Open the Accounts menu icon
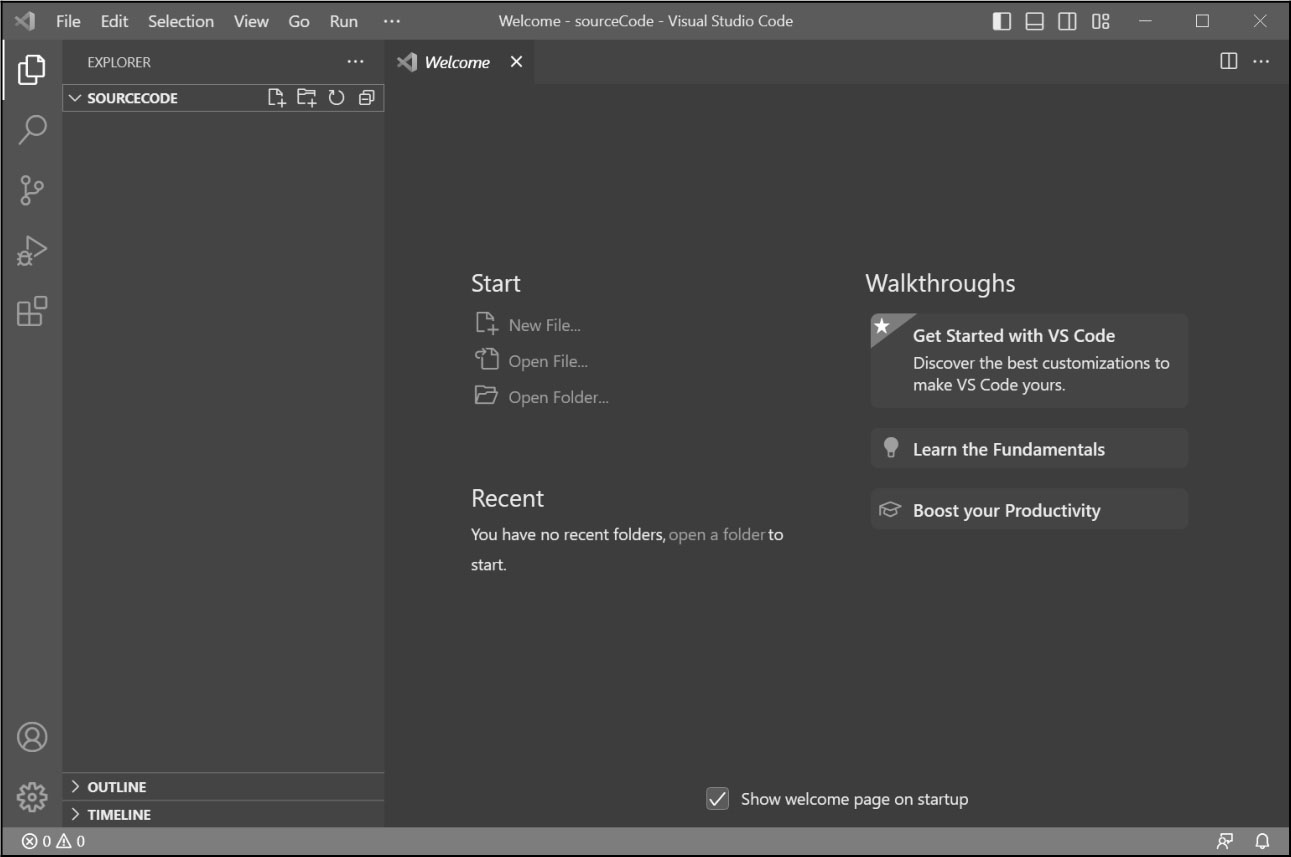Viewport: 1291px width, 857px height. tap(32, 737)
